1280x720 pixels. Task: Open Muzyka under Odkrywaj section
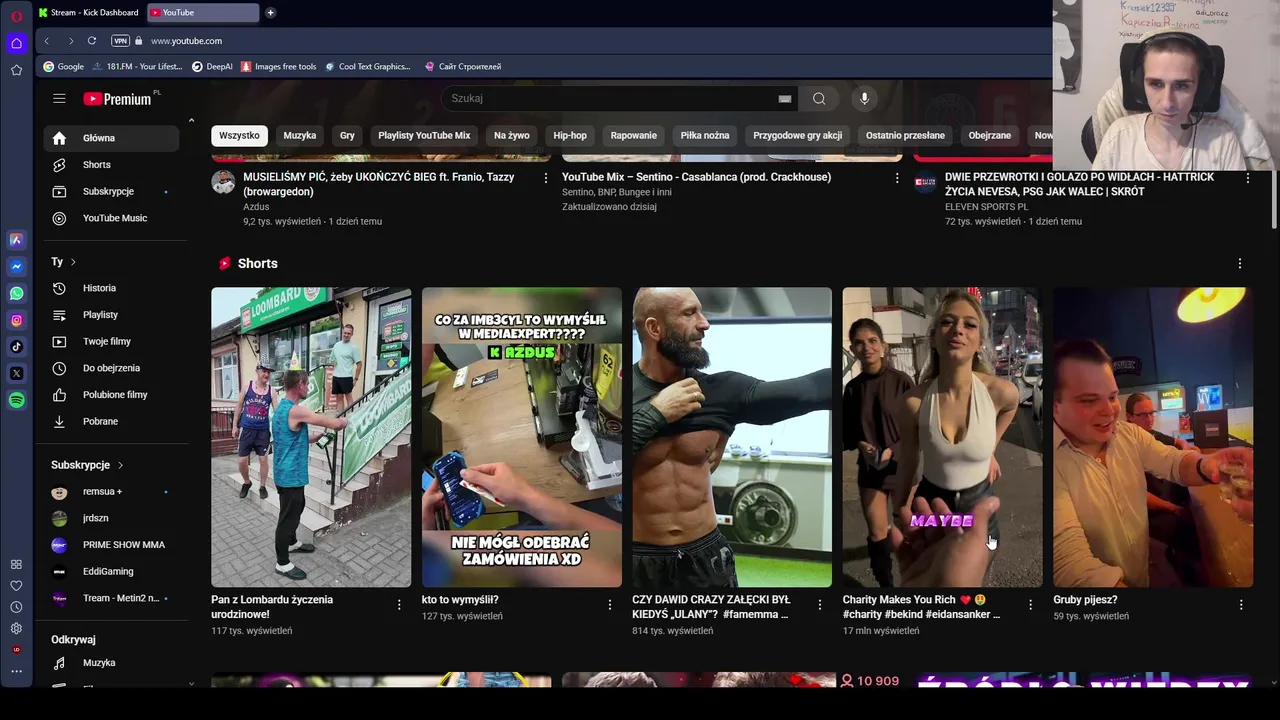pos(111,663)
